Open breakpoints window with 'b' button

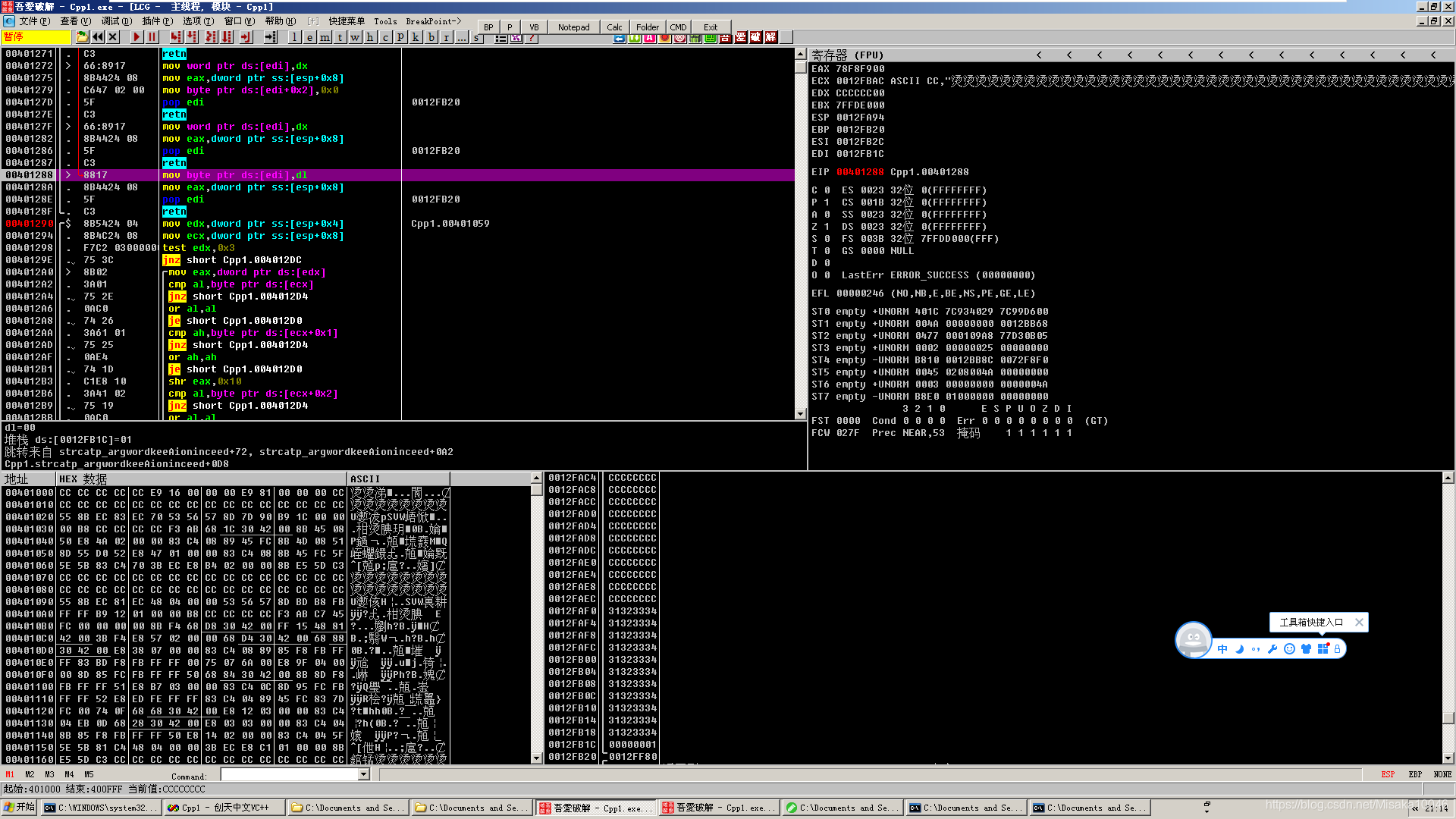pos(431,37)
